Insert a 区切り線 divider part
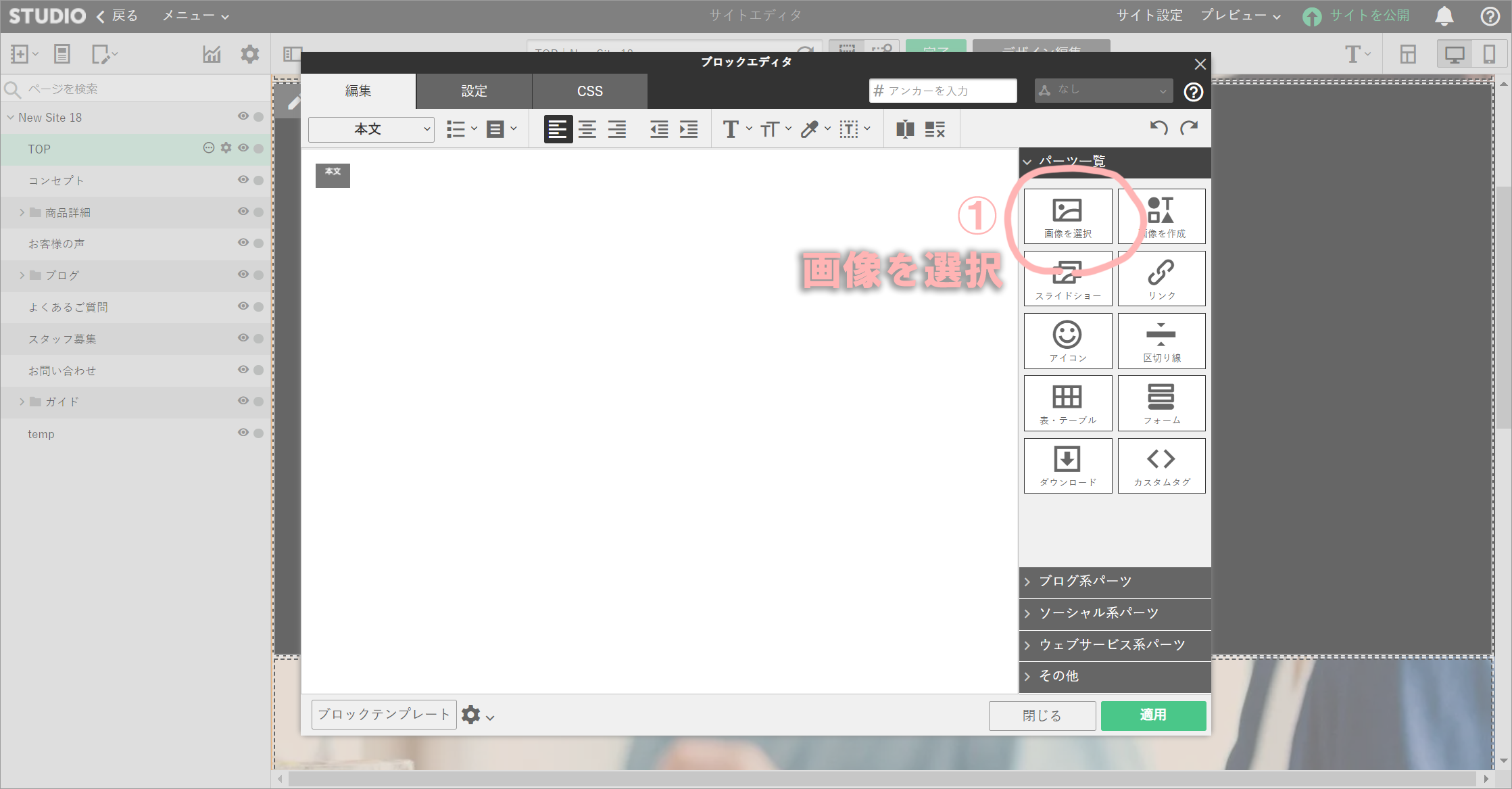The width and height of the screenshot is (1512, 789). (1161, 341)
